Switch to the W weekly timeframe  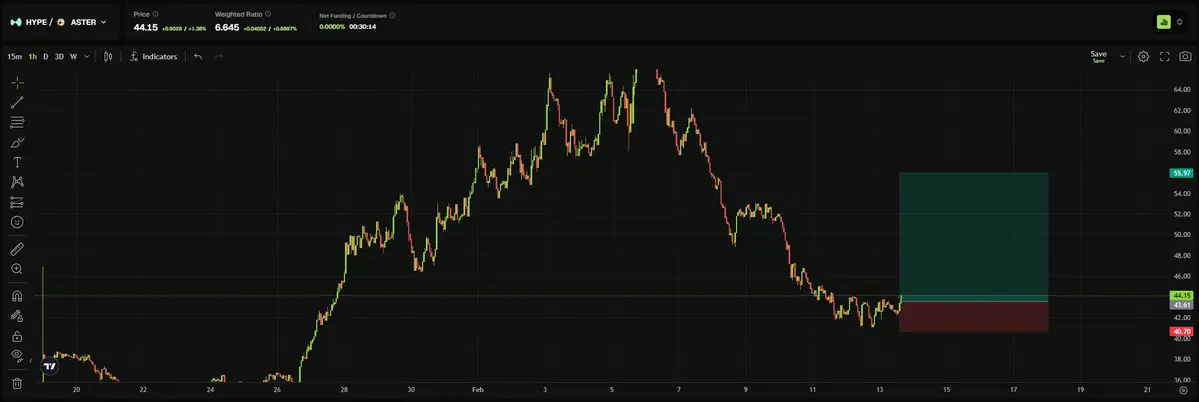[x=73, y=57]
